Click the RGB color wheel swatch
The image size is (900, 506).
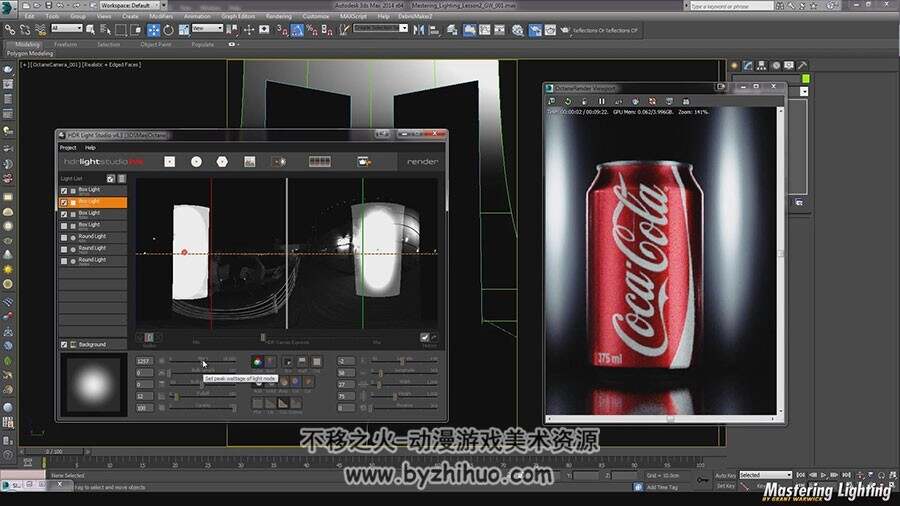[x=257, y=361]
